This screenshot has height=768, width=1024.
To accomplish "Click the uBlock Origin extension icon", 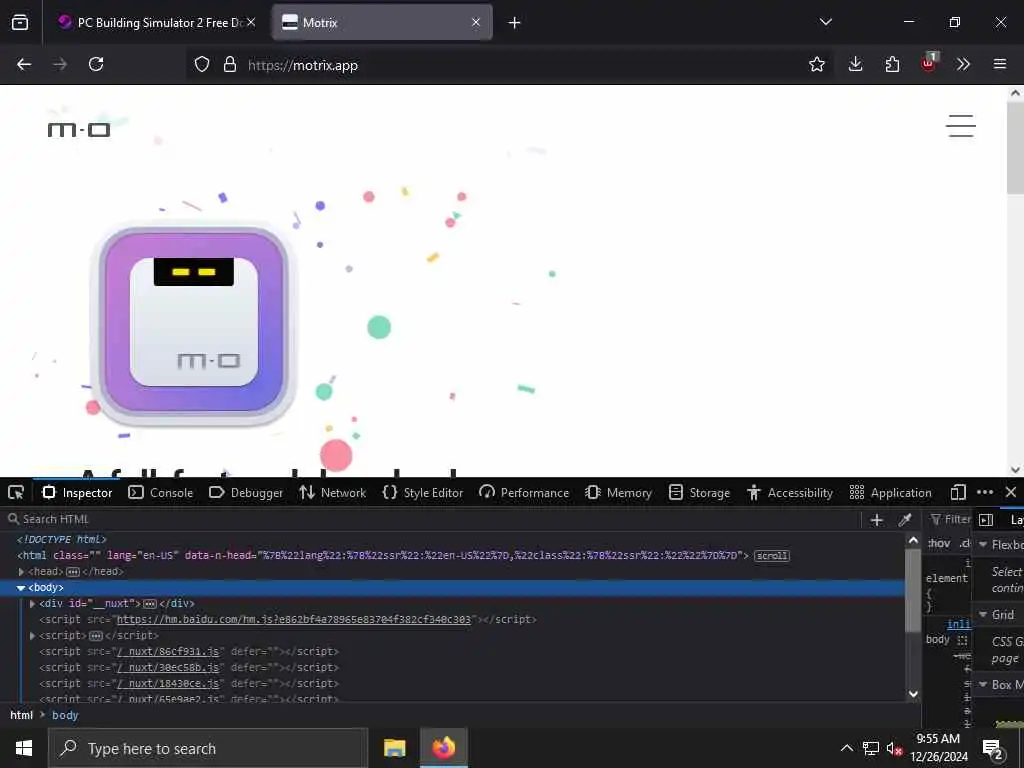I will [x=929, y=63].
